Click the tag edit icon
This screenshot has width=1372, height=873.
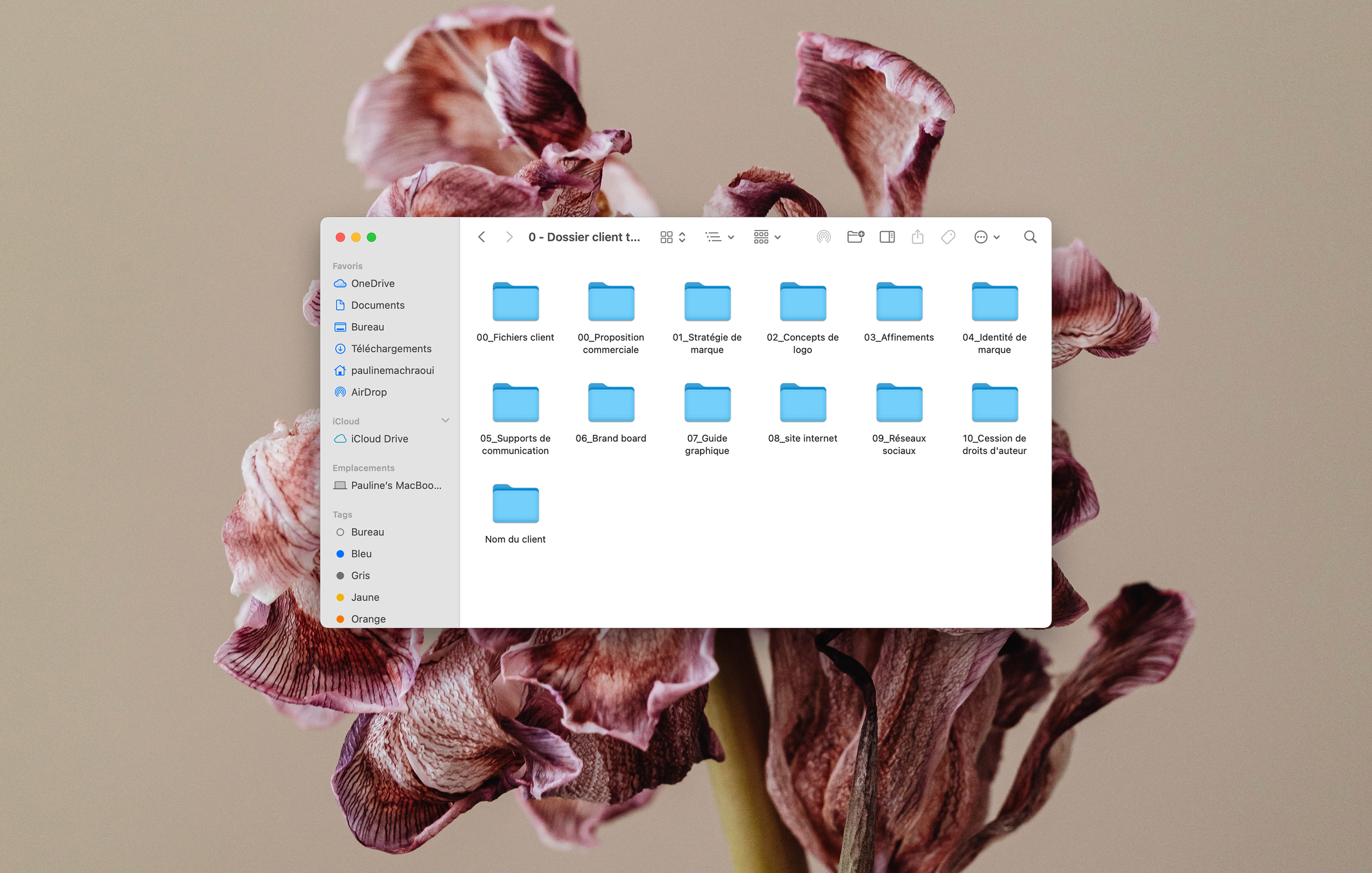[948, 237]
